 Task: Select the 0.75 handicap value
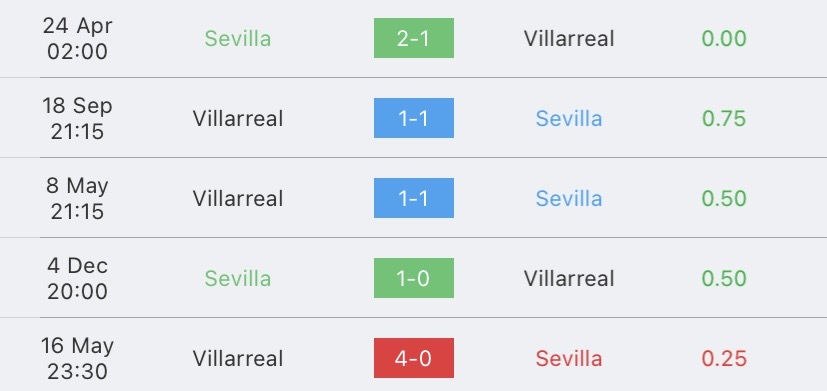pyautogui.click(x=724, y=118)
